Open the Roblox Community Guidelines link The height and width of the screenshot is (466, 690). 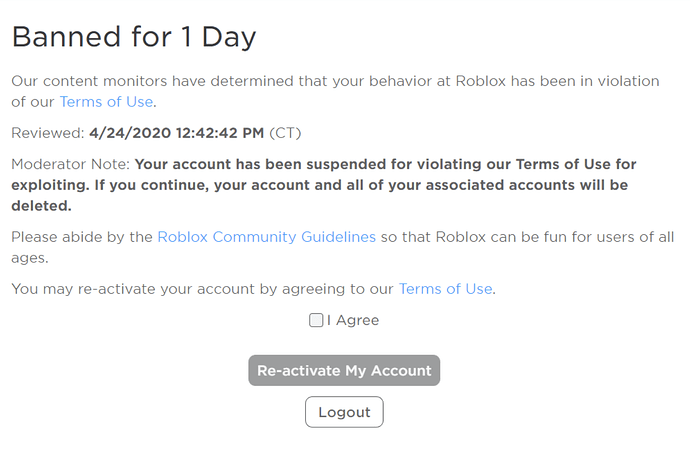(266, 237)
